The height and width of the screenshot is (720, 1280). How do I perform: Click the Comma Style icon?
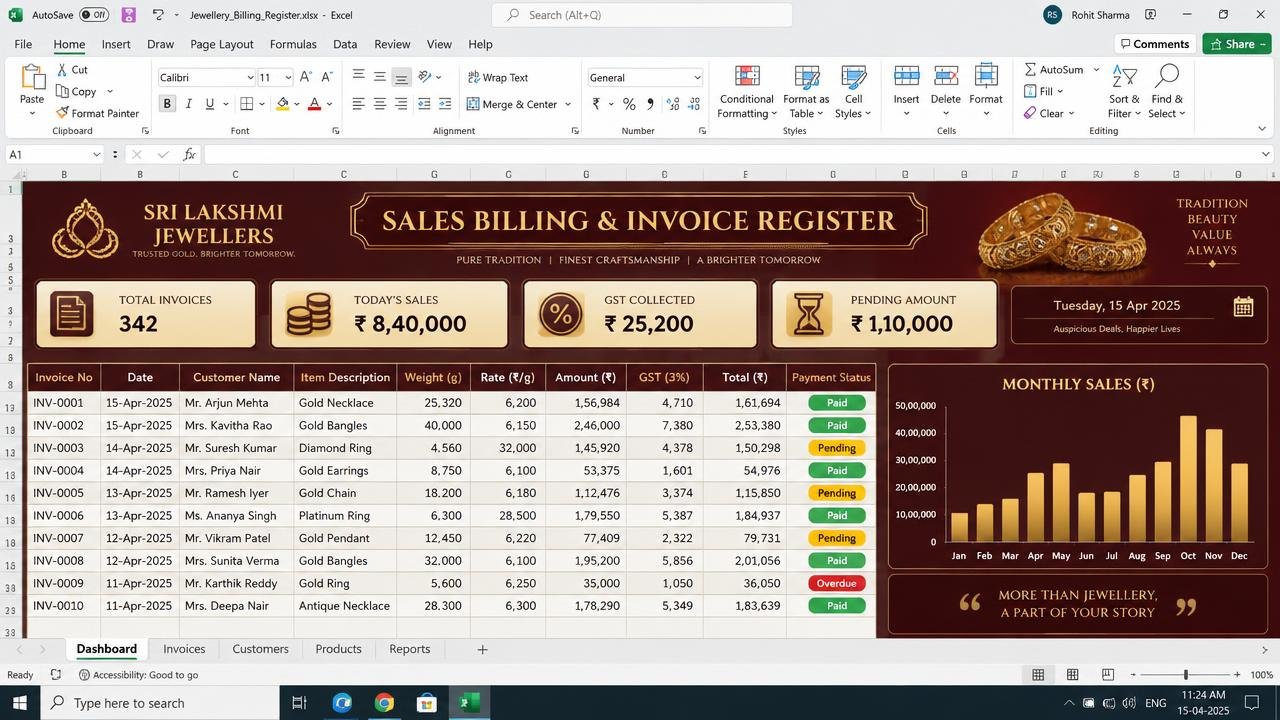tap(650, 104)
